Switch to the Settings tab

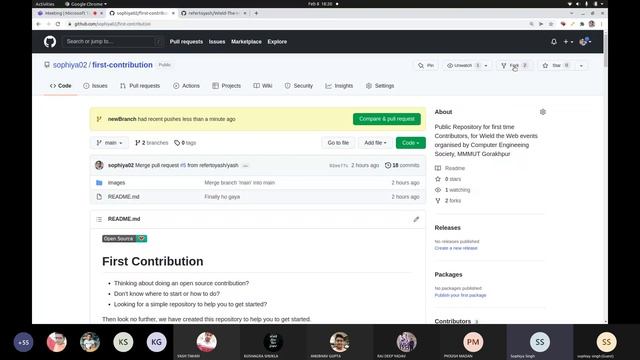click(x=380, y=86)
